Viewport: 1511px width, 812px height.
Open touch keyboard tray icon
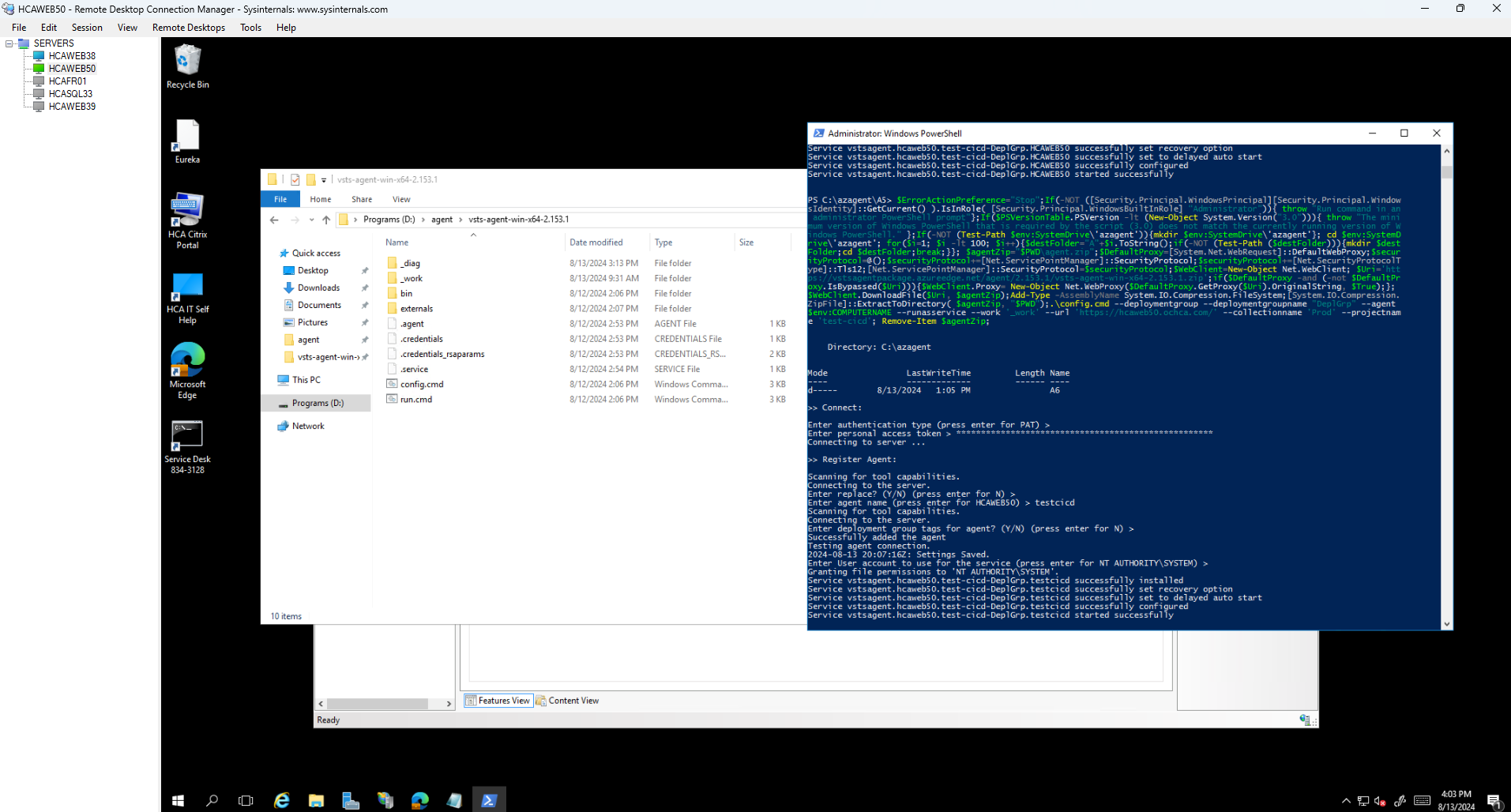[x=1423, y=801]
